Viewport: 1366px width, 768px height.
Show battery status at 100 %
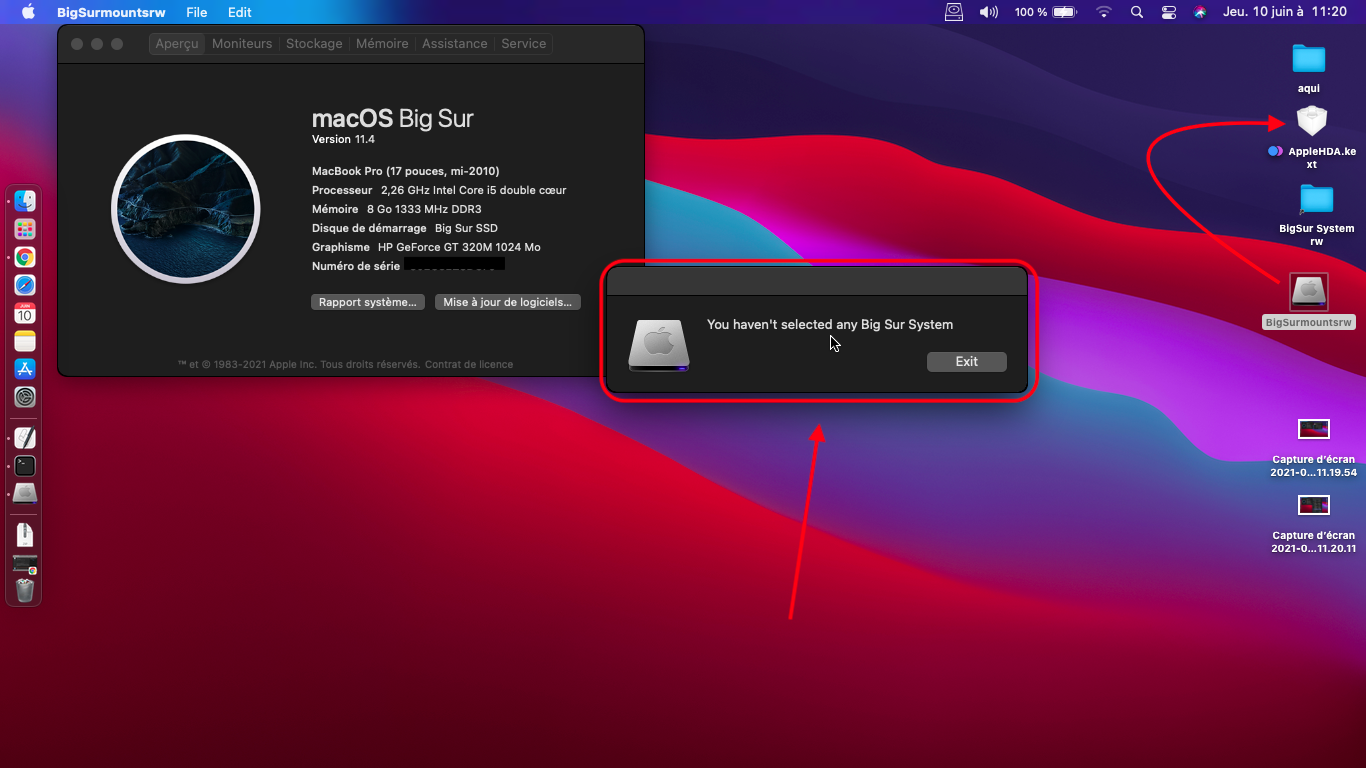pos(1045,12)
